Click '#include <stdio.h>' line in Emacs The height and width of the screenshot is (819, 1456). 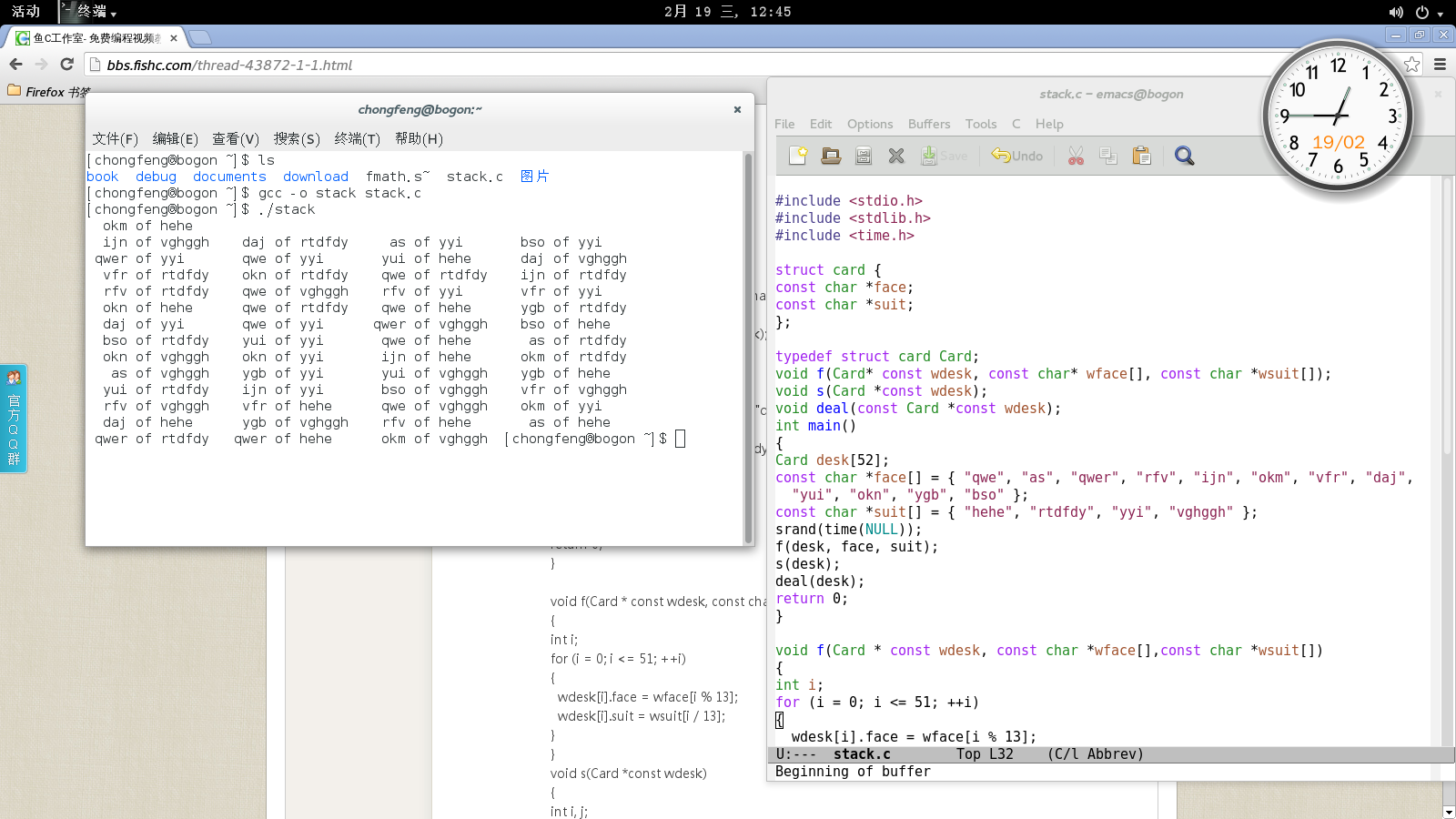tap(849, 201)
